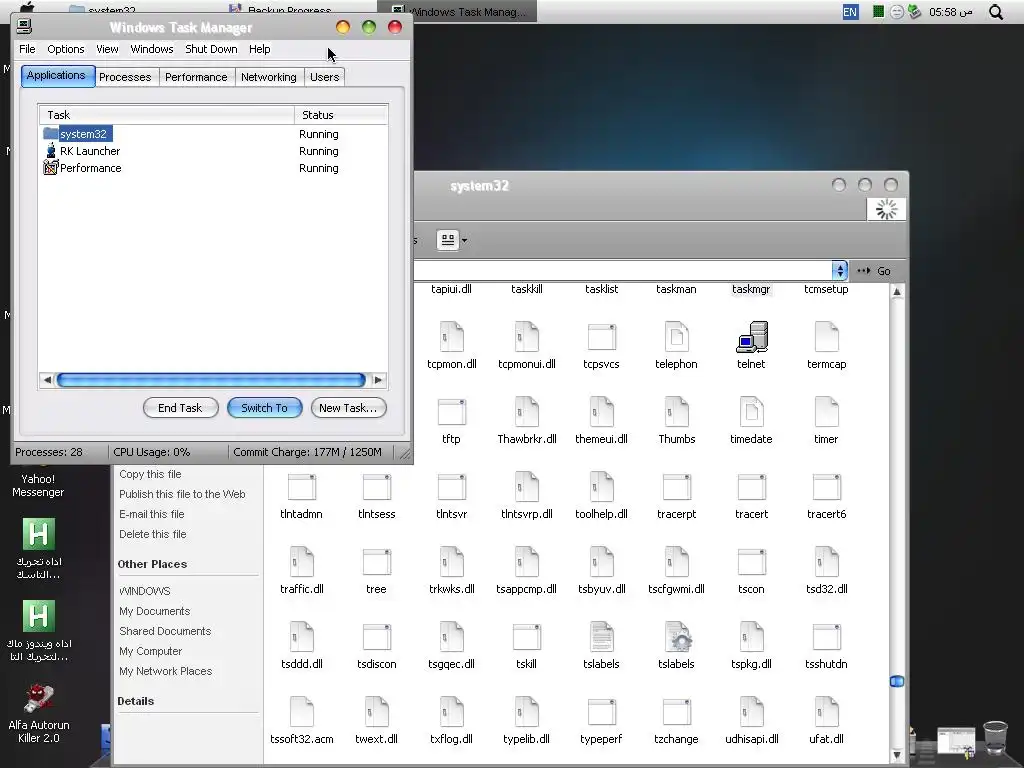Screen dimensions: 1024x768
Task: Click Delete this file link
Action: pyautogui.click(x=153, y=534)
